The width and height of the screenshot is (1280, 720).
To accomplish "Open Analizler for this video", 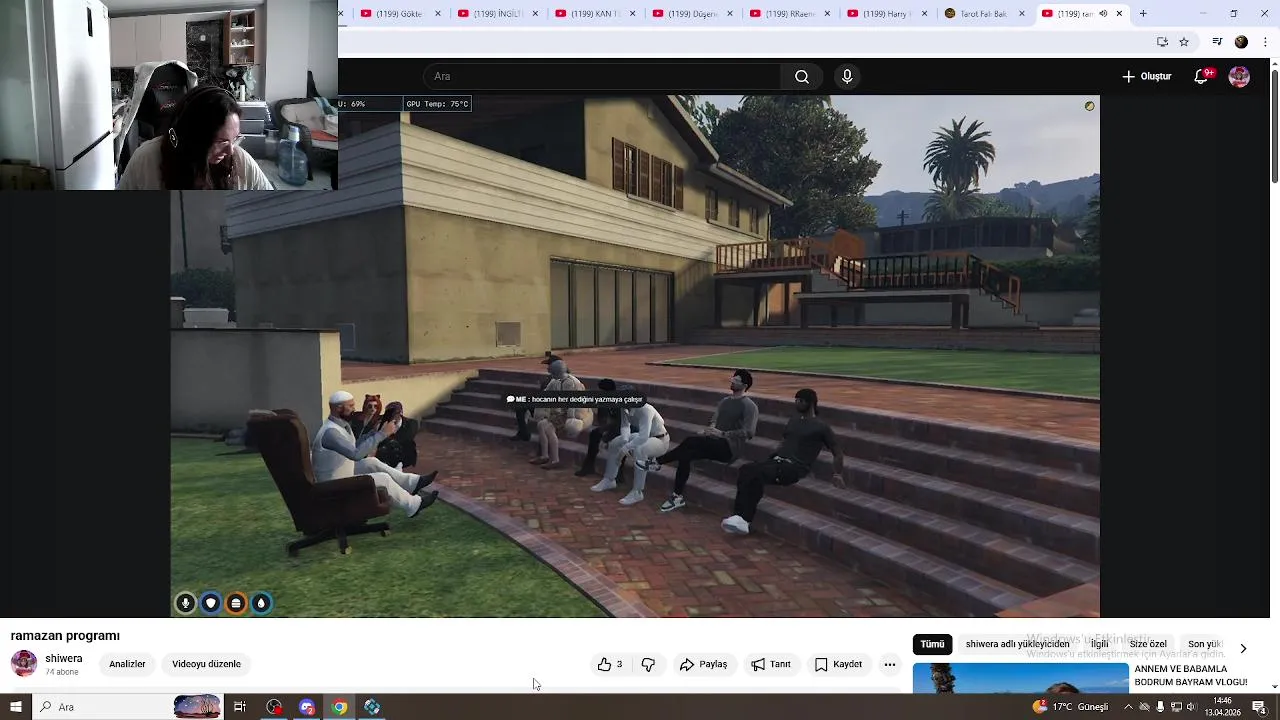I will (127, 664).
